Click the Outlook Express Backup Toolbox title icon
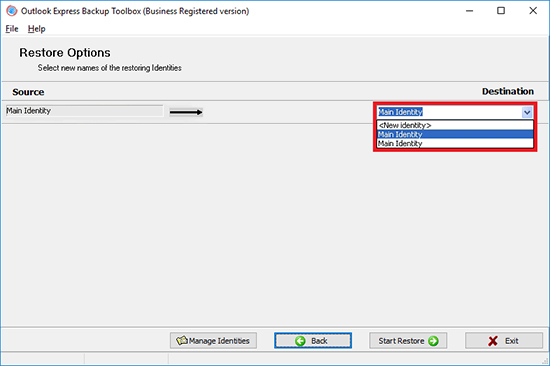 tap(12, 11)
